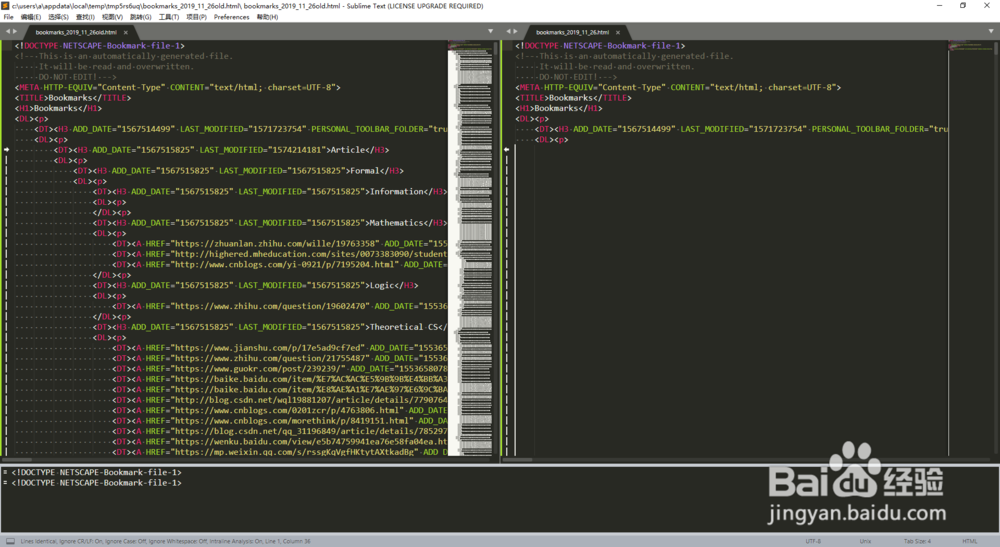Click next-tab arrow in right pane
The image size is (1000, 547).
[x=516, y=31]
